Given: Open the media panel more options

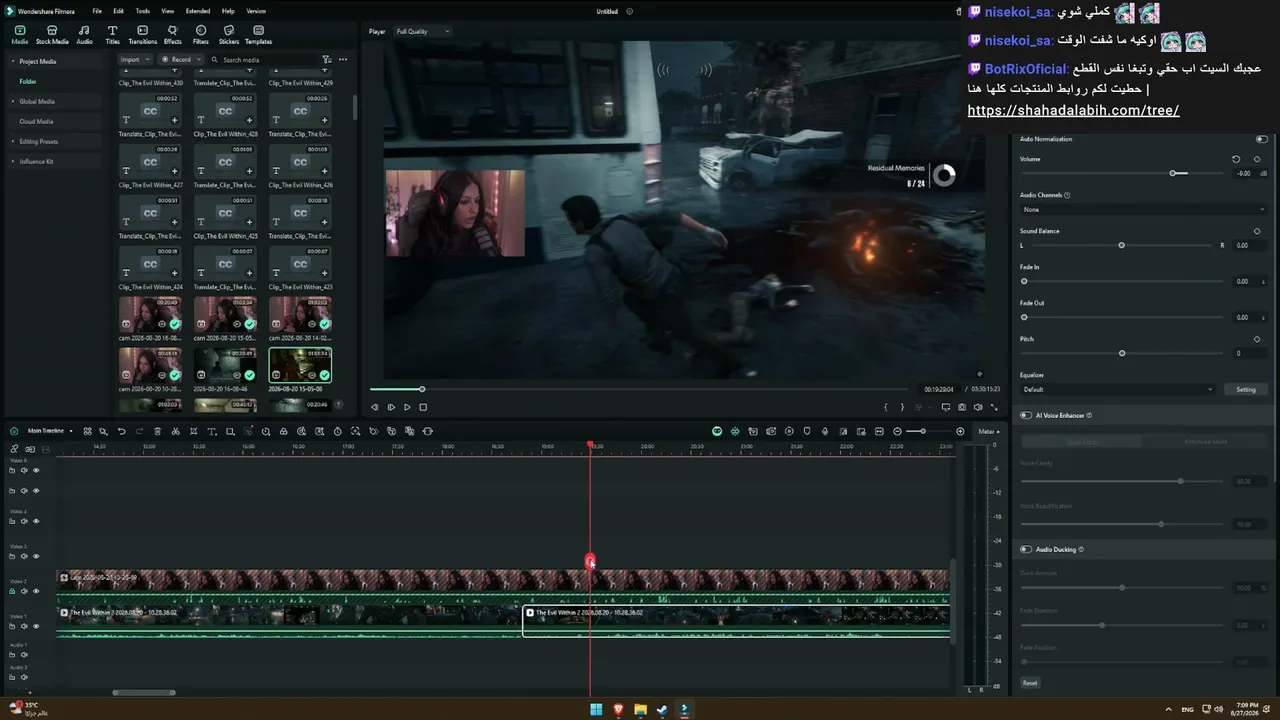Looking at the screenshot, I should tap(343, 60).
